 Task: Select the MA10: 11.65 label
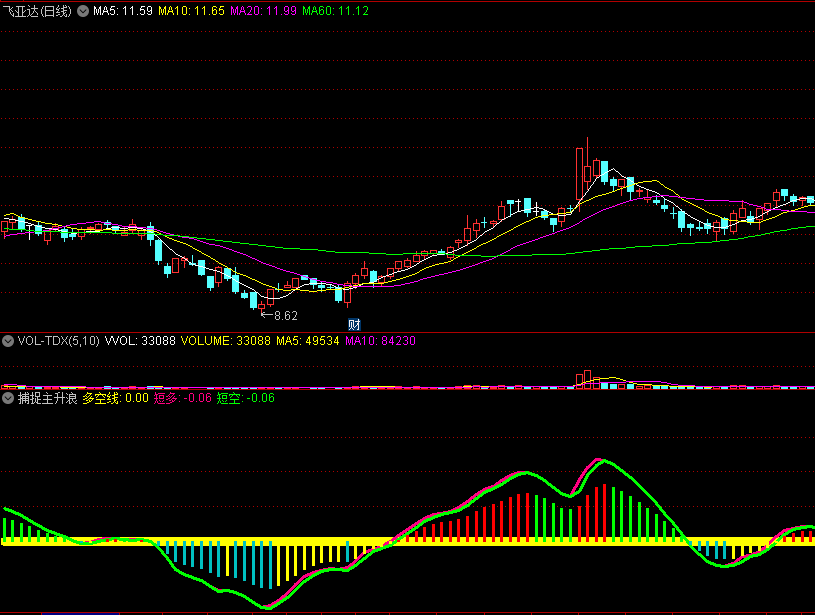pos(191,11)
